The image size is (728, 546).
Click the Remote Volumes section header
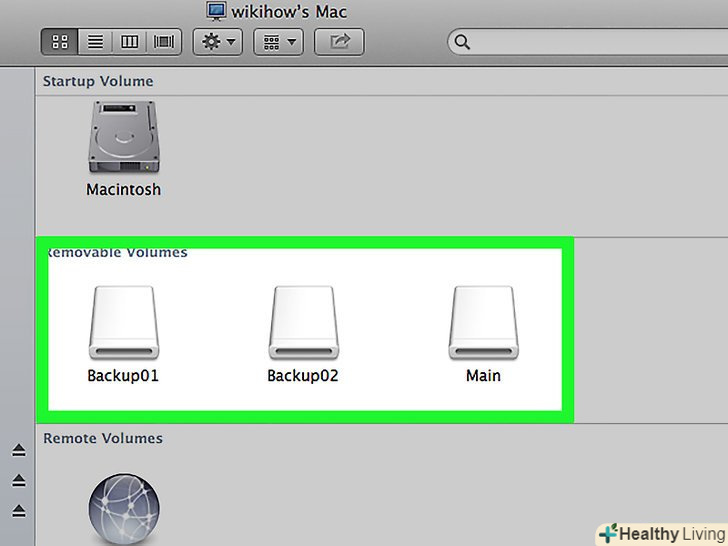[x=103, y=438]
